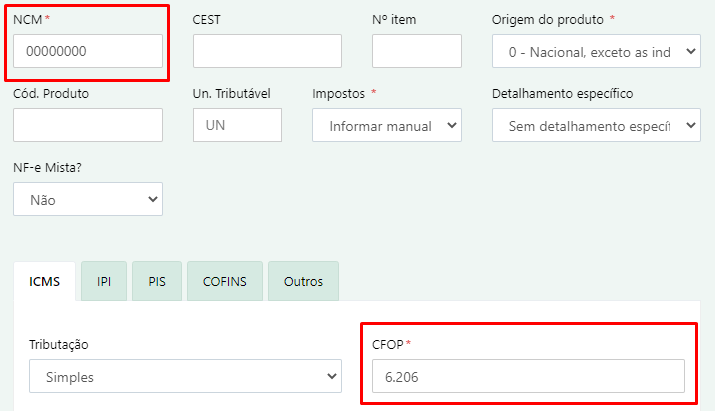
Task: Click the Impostos dropdown chevron arrow
Action: tap(452, 125)
